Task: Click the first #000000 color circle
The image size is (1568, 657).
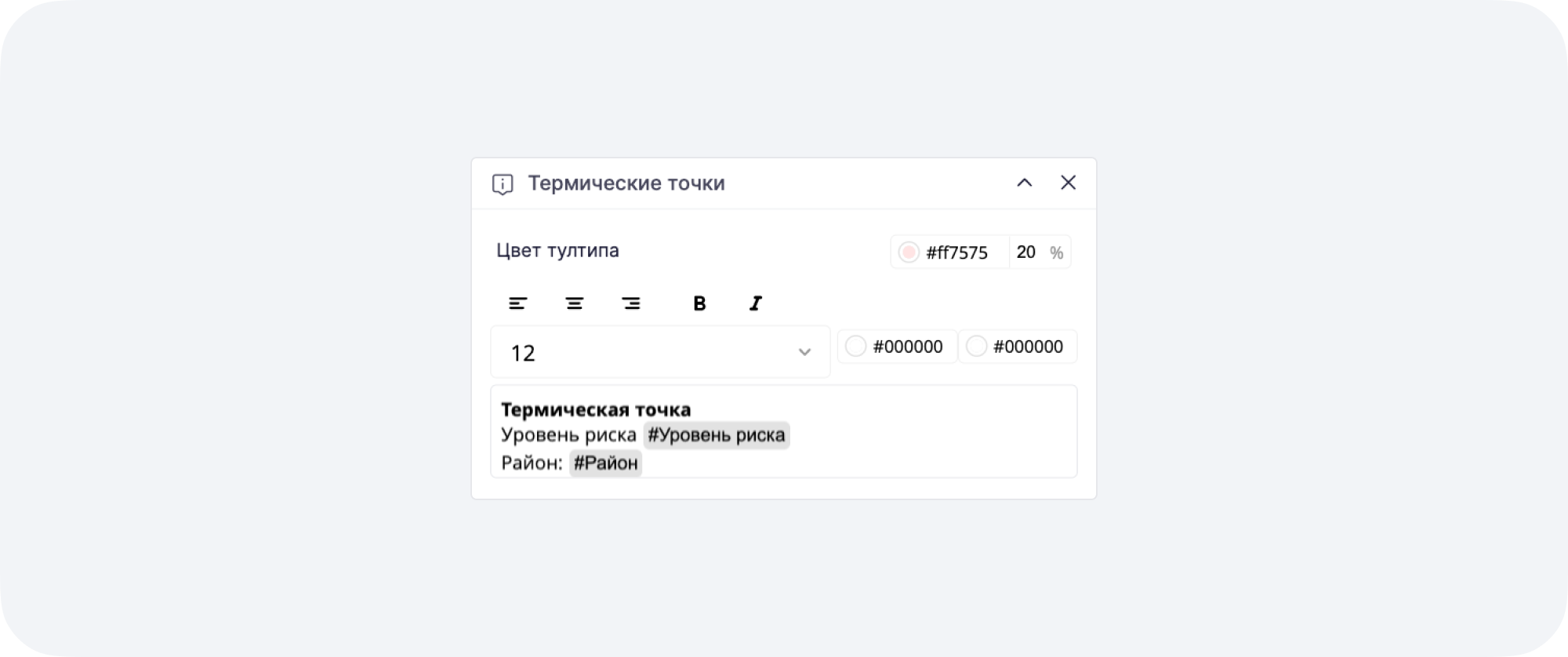Action: pyautogui.click(x=855, y=347)
